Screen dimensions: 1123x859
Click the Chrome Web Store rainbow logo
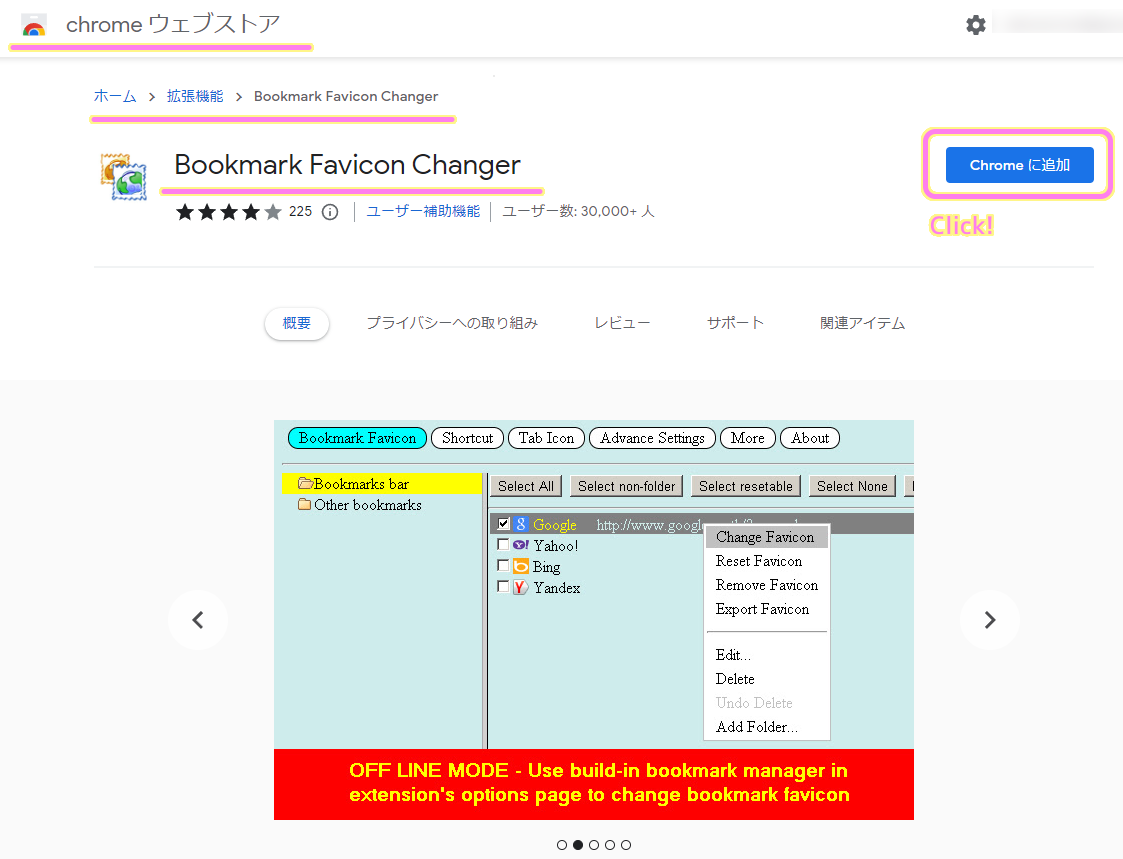click(x=34, y=26)
